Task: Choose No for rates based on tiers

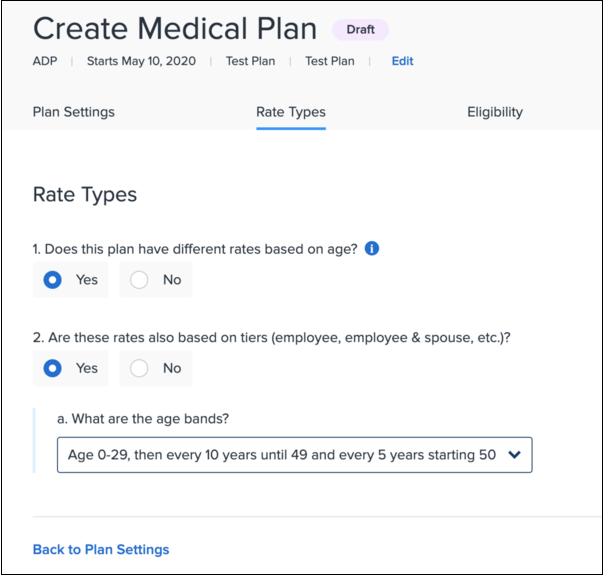Action: pos(139,368)
